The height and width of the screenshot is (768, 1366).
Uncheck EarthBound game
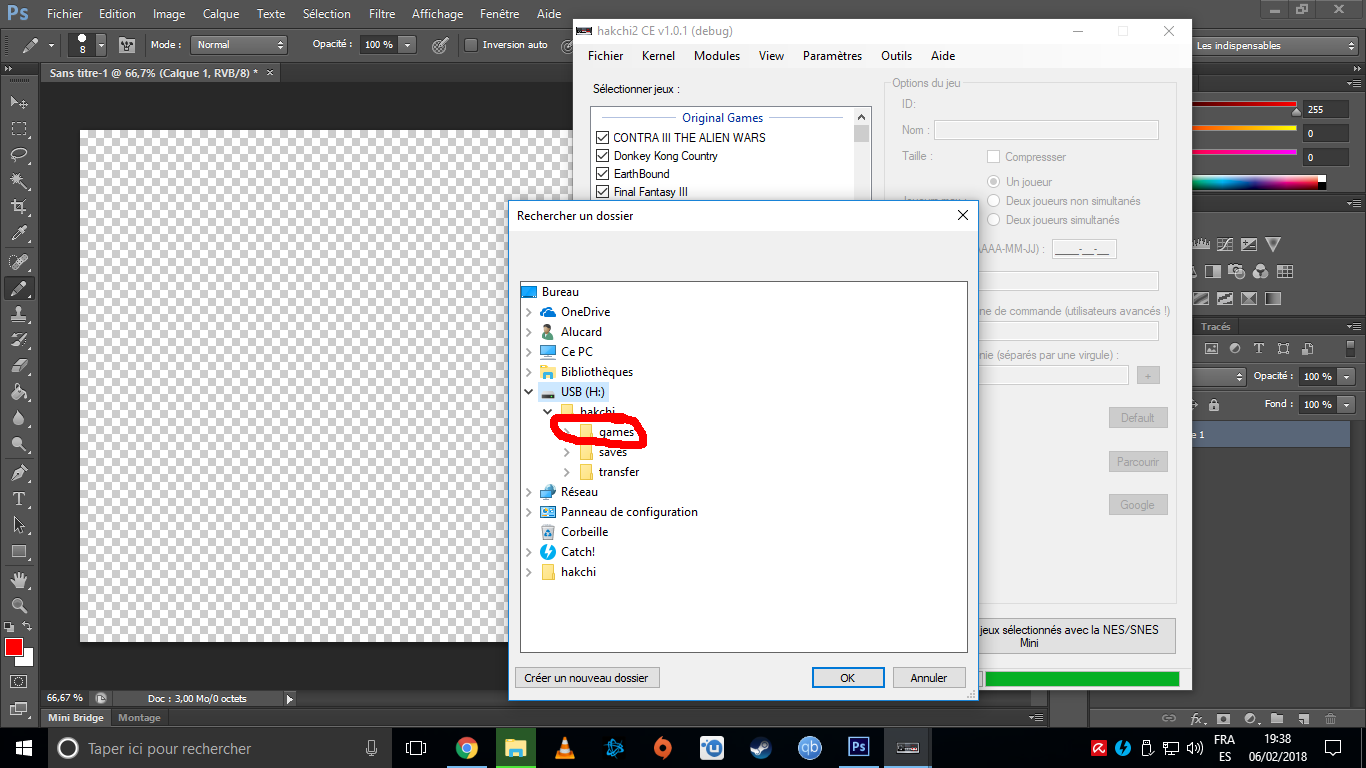click(x=602, y=173)
